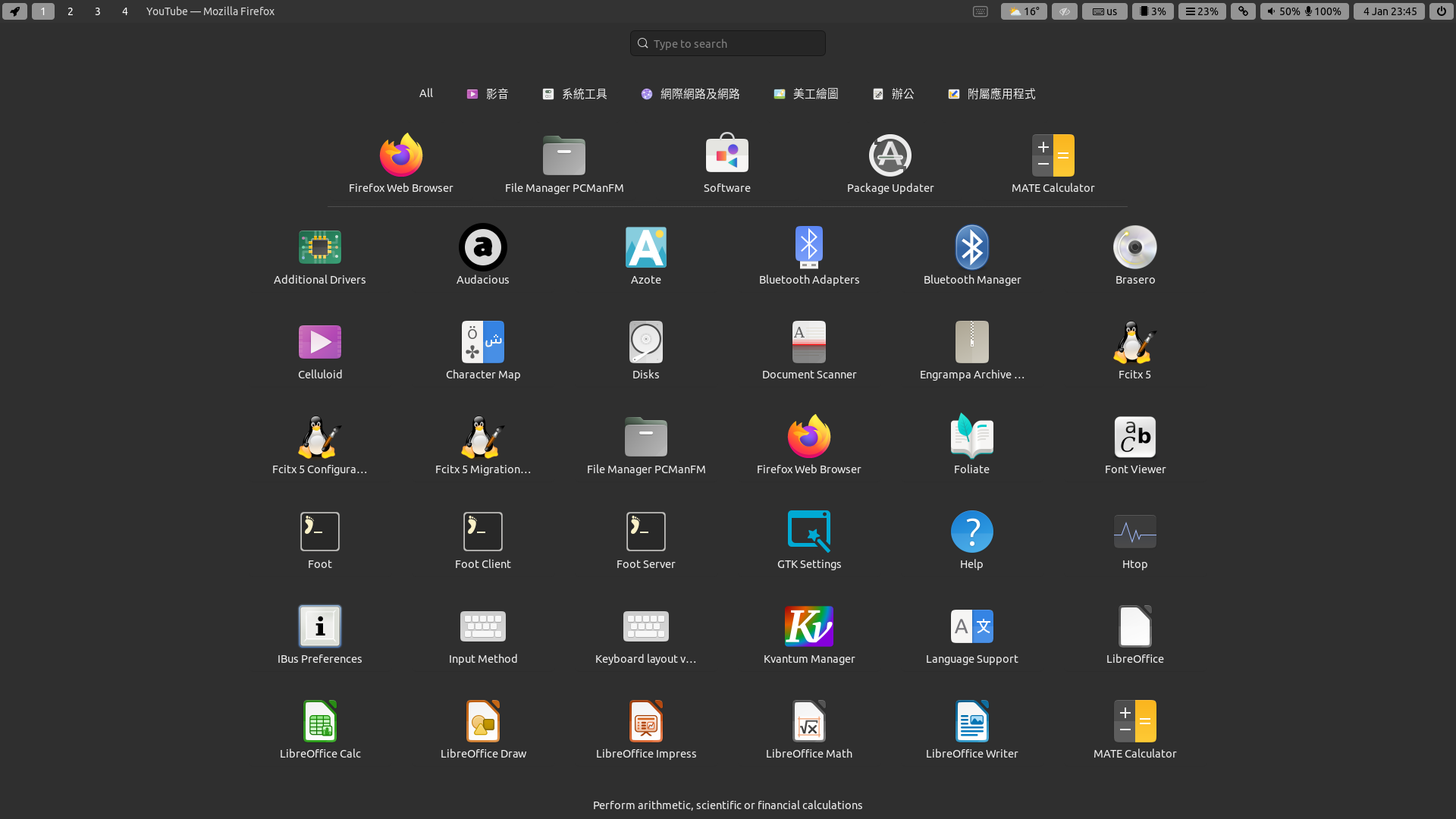The height and width of the screenshot is (819, 1456).
Task: Open Engrampa Archive Manager
Action: click(x=972, y=351)
